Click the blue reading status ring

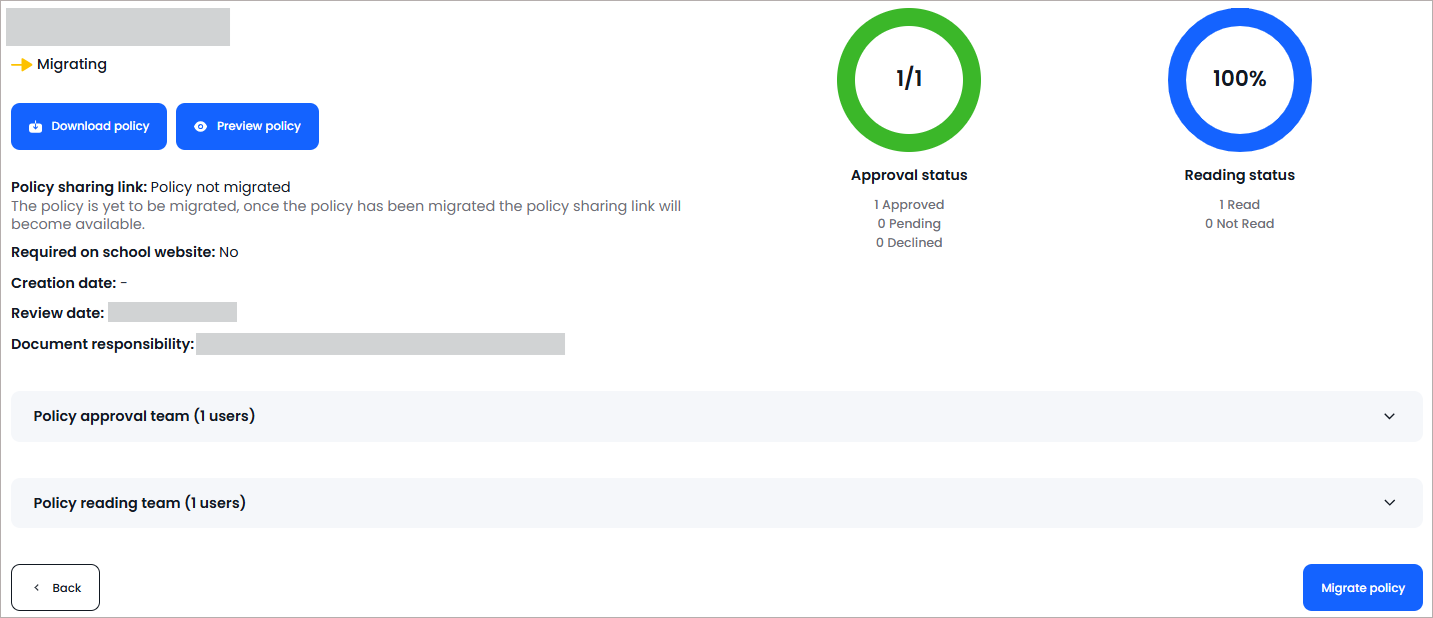coord(1240,80)
